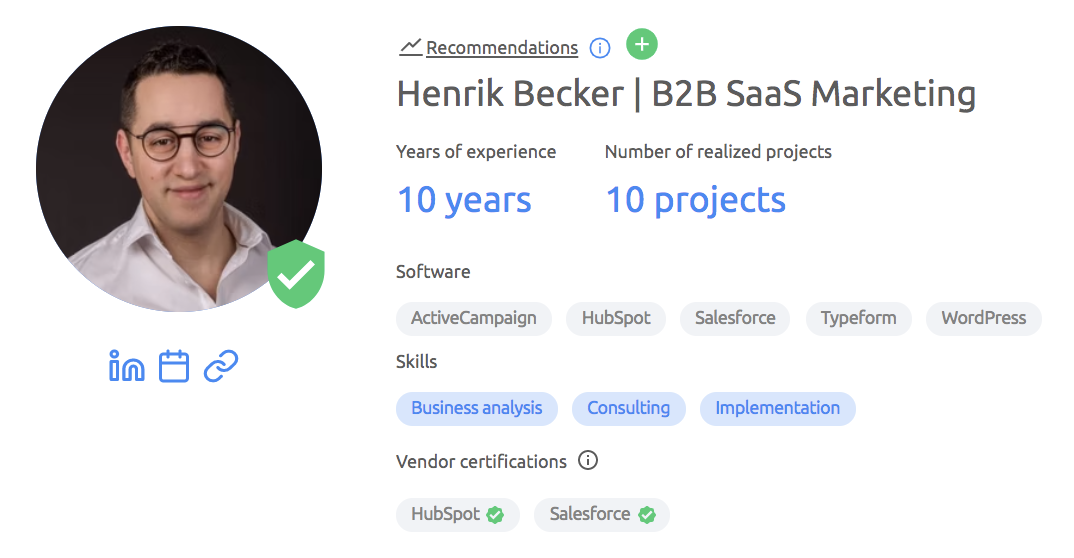1074x558 pixels.
Task: Click the HubSpot vendor certification badge
Action: tap(458, 514)
